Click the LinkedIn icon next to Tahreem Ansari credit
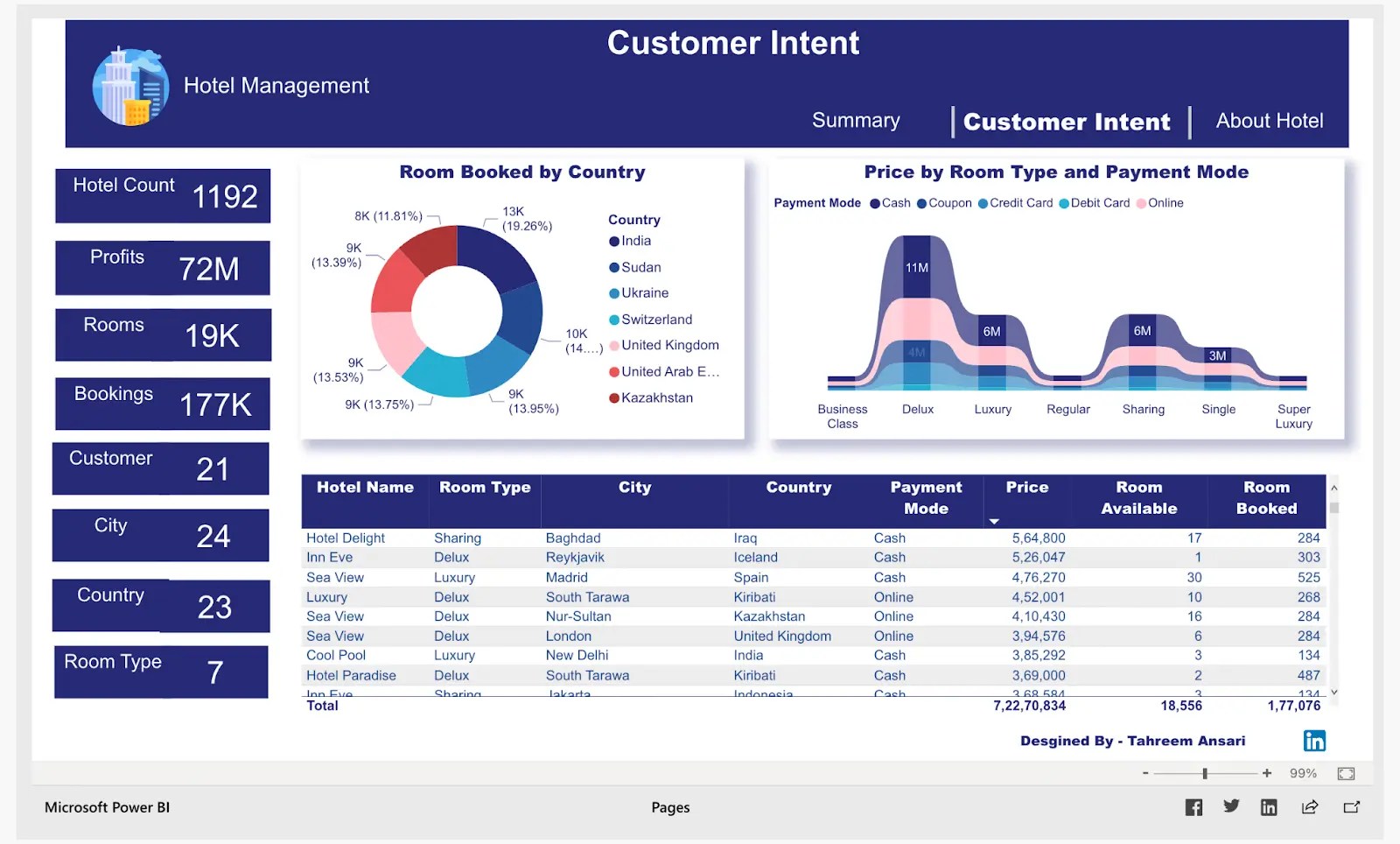Screen dimensions: 1400x844 tap(1314, 740)
